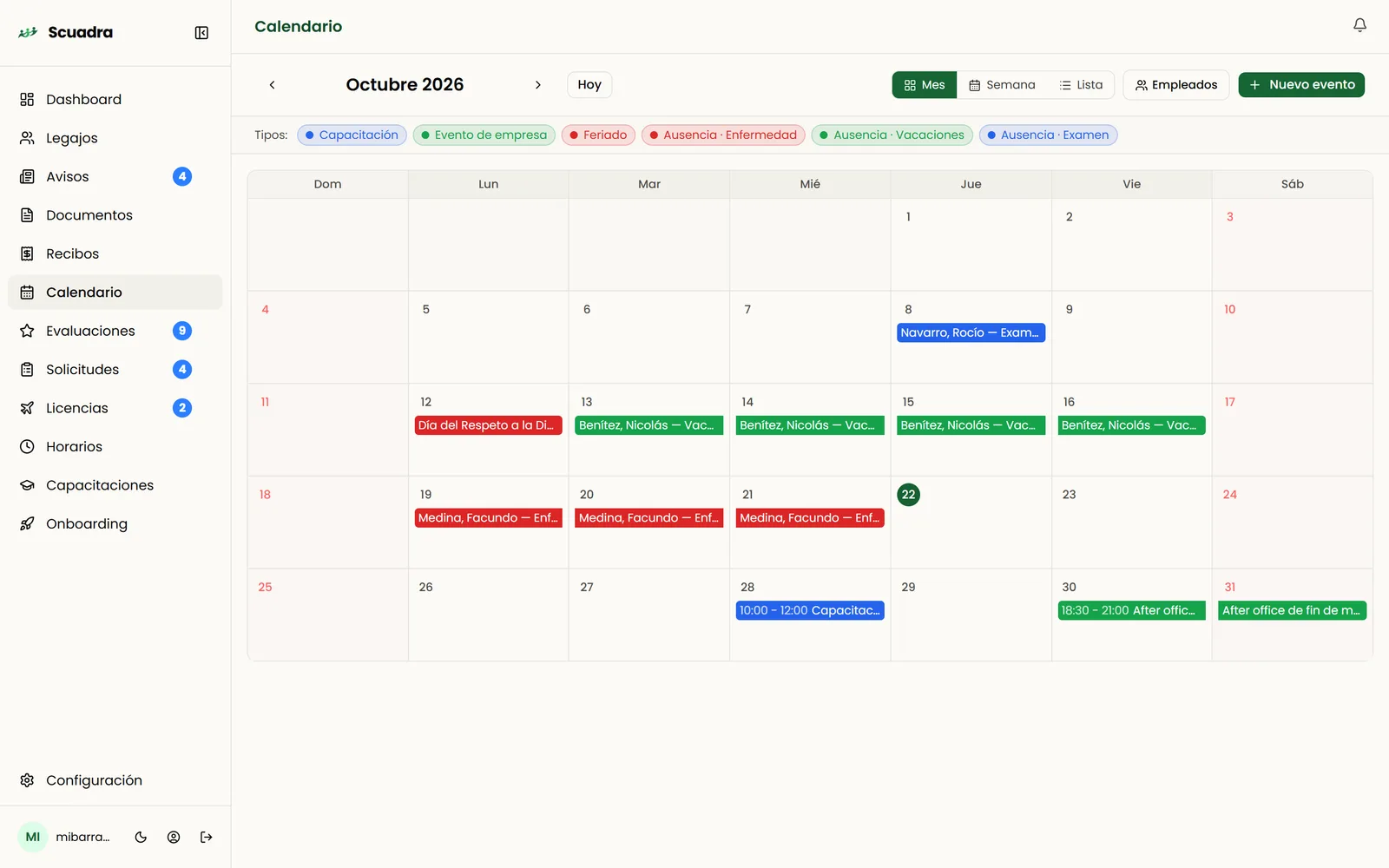Go to Capacitaciones
Screen dimensions: 1389x868
pyautogui.click(x=115, y=485)
